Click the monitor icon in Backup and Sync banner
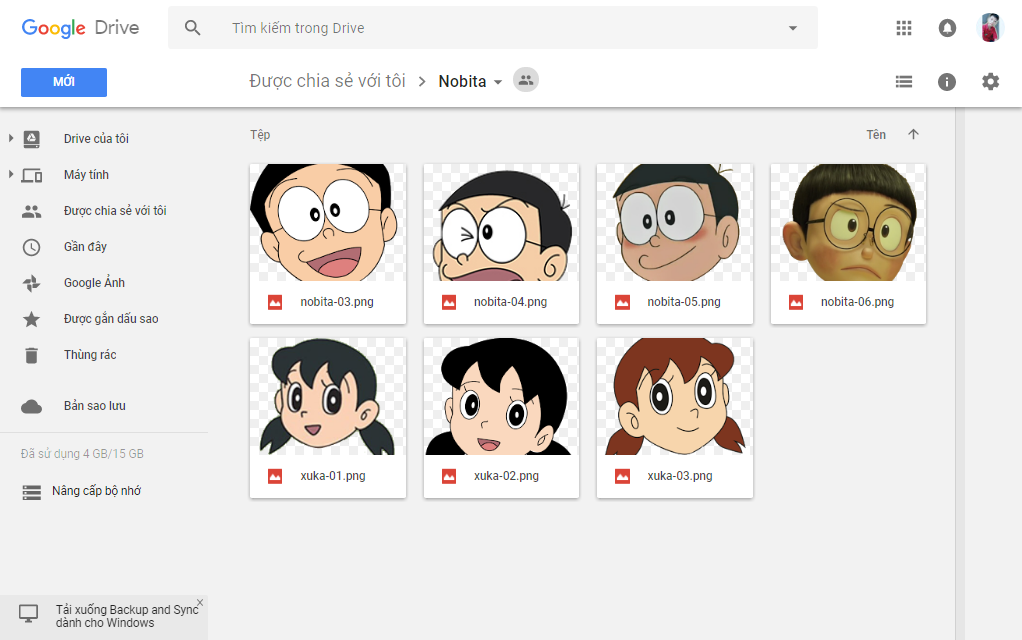This screenshot has width=1022, height=640. (28, 613)
